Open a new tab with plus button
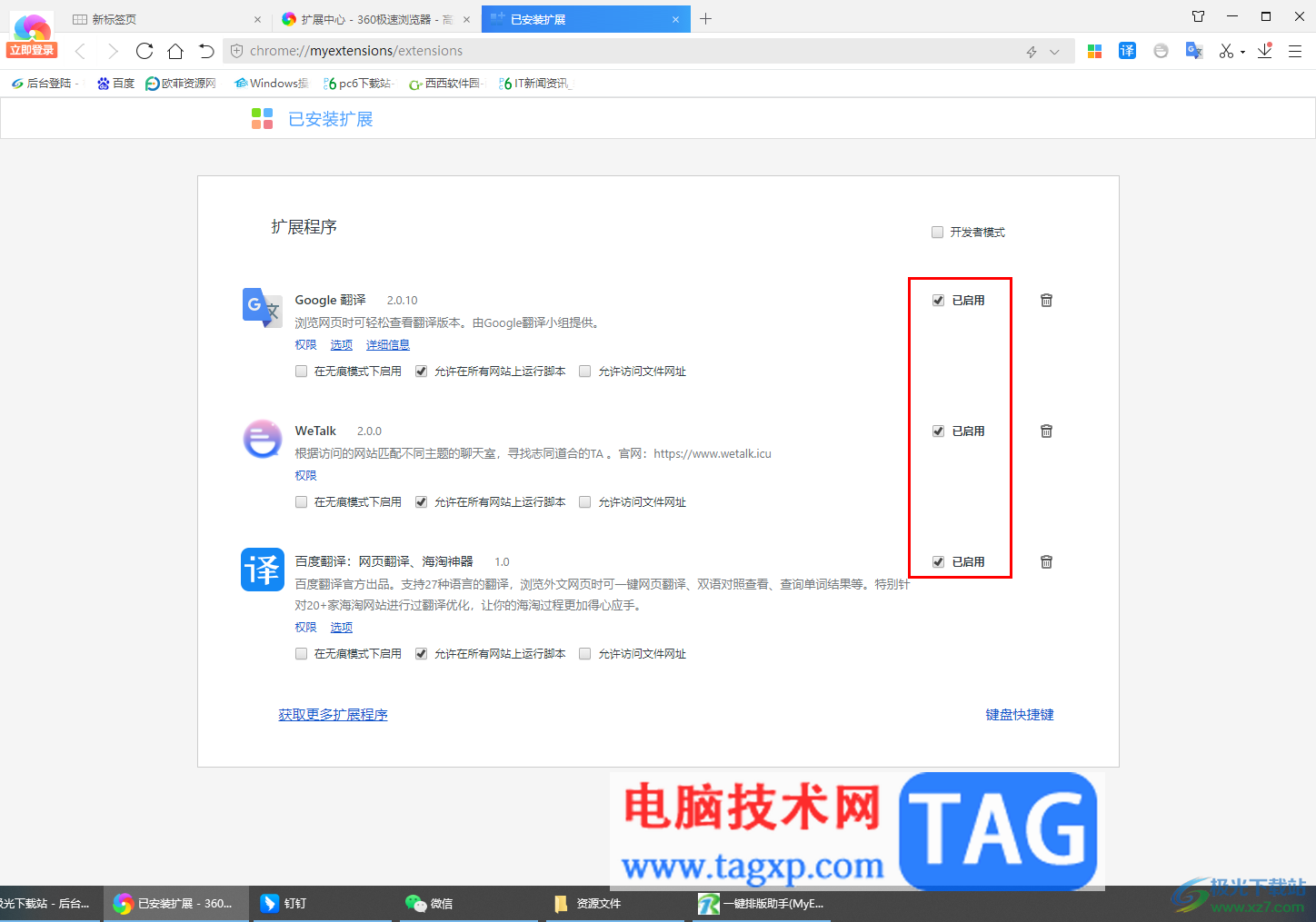Image resolution: width=1316 pixels, height=922 pixels. tap(706, 19)
